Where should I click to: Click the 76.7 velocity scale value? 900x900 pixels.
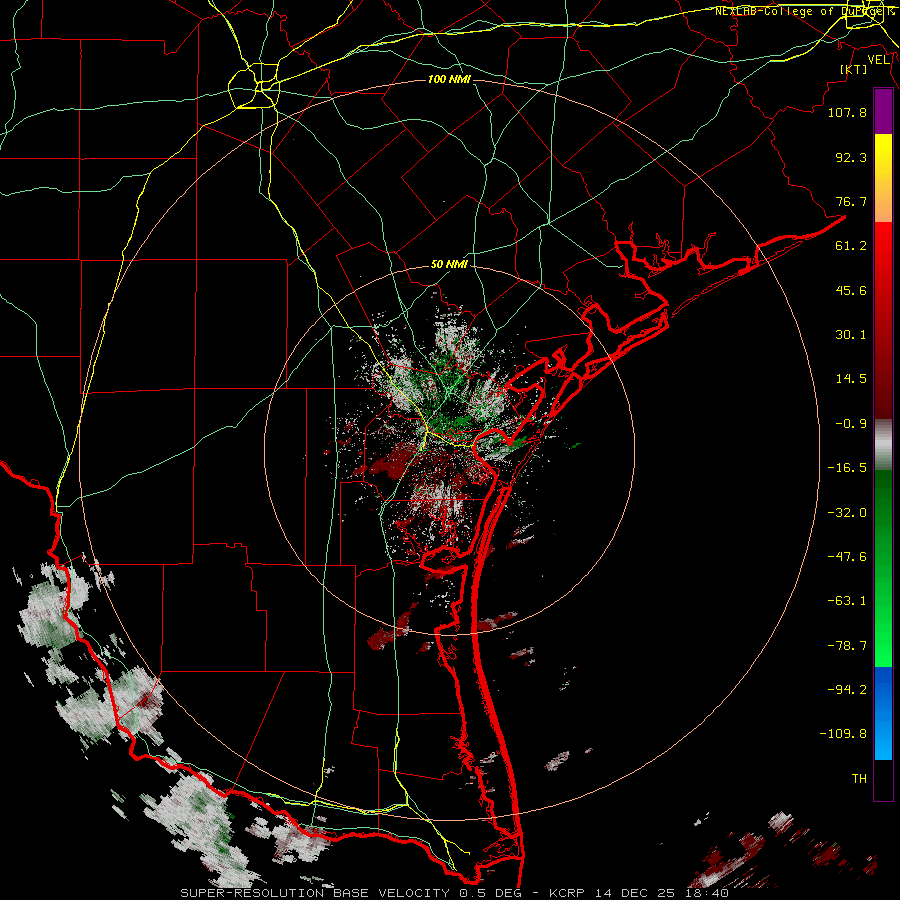click(851, 201)
